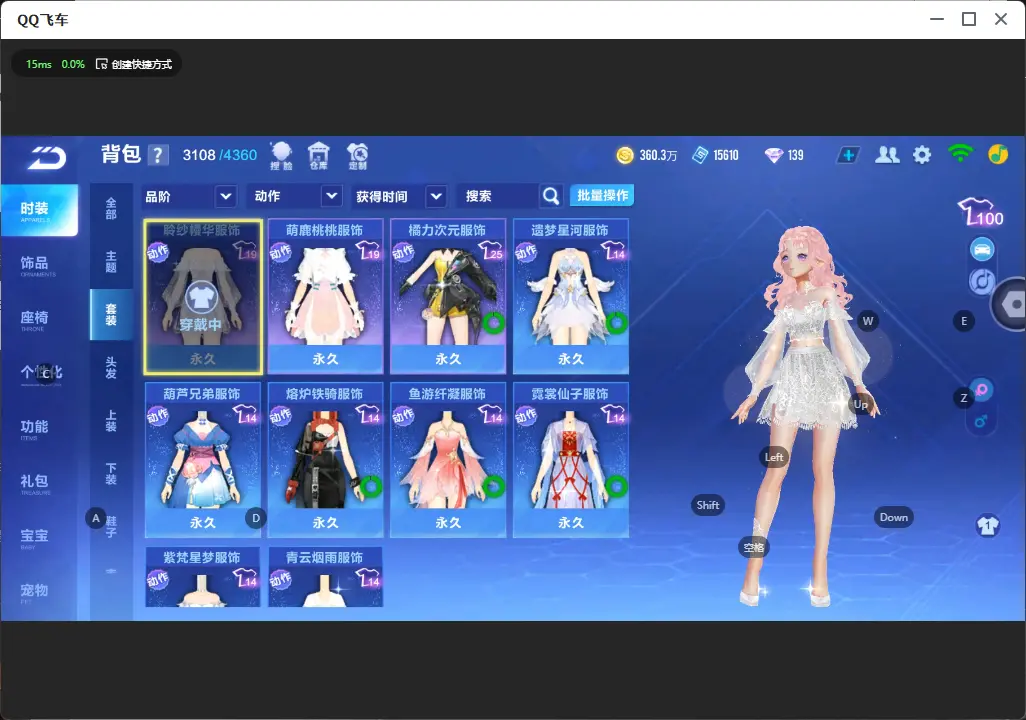Switch to the 座椅 throne tab

(x=35, y=319)
